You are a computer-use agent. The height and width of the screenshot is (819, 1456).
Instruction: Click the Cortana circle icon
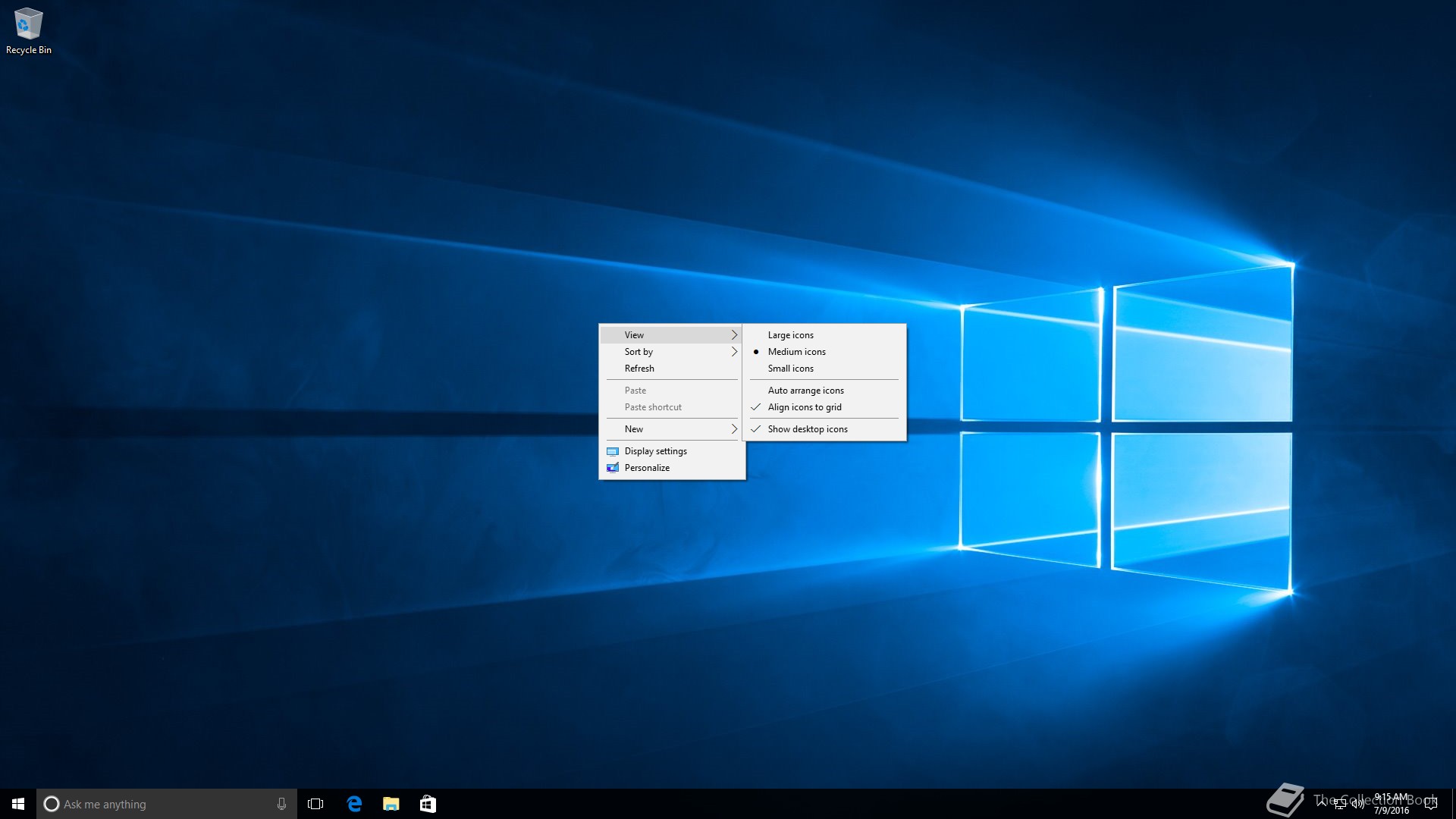pos(51,804)
